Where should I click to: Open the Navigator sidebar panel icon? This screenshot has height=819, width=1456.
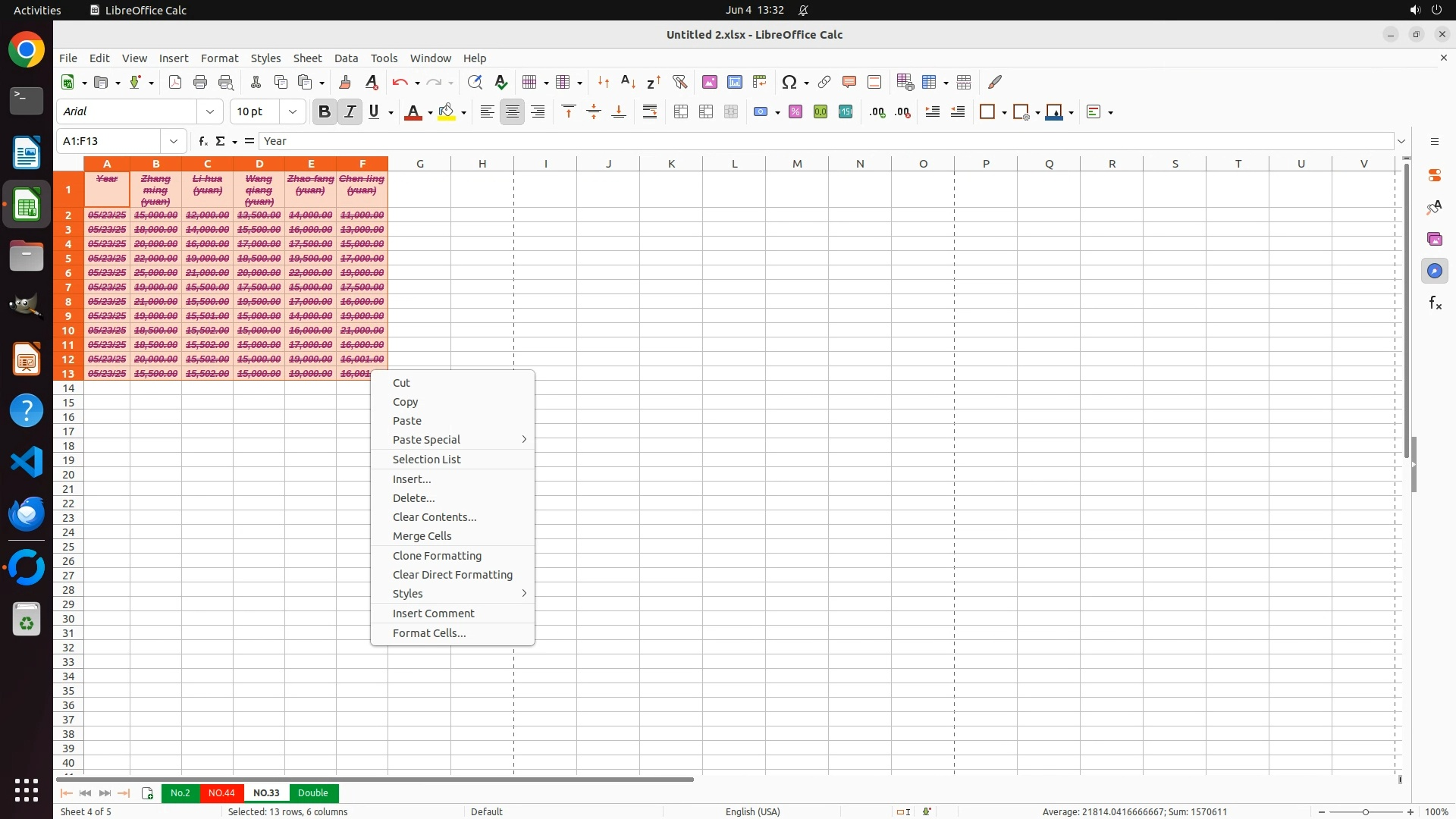(1435, 271)
